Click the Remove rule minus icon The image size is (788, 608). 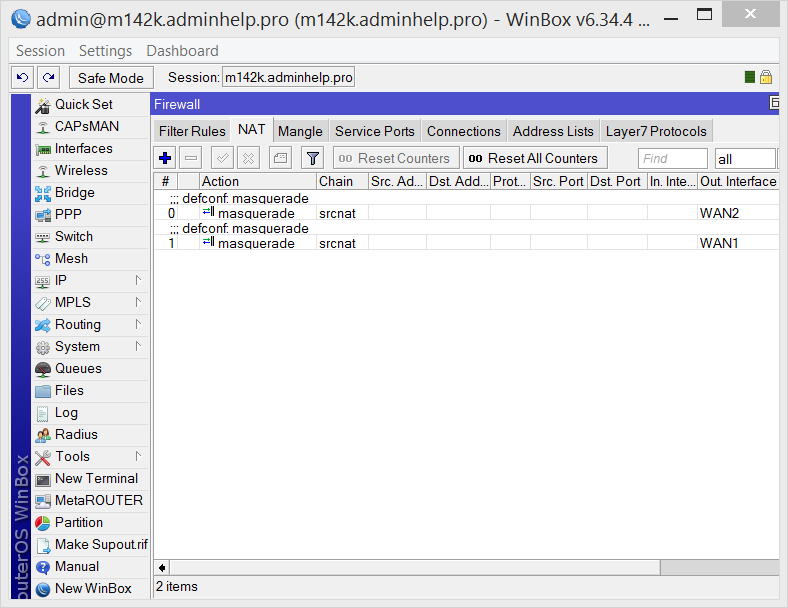point(191,158)
